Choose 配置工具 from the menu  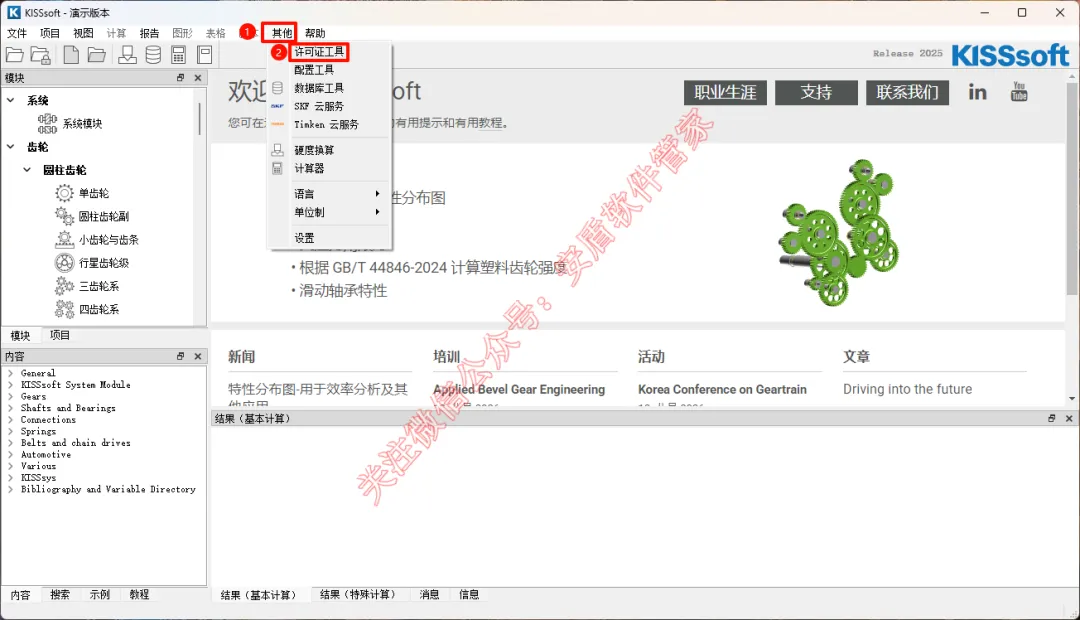(x=329, y=70)
